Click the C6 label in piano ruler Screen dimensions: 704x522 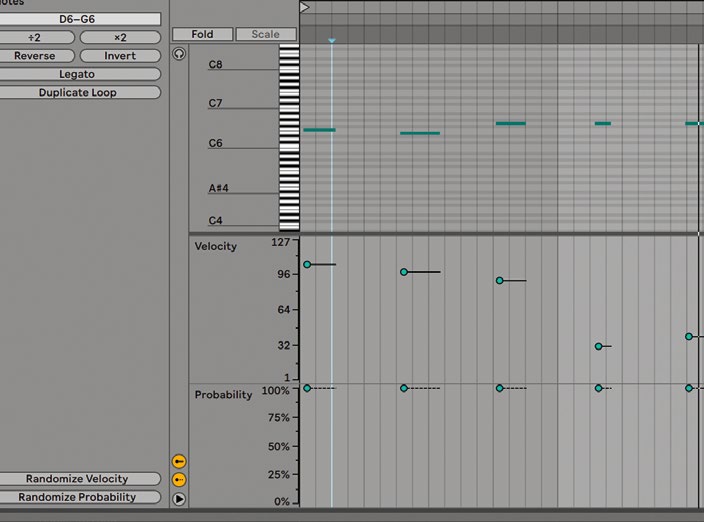click(x=216, y=143)
